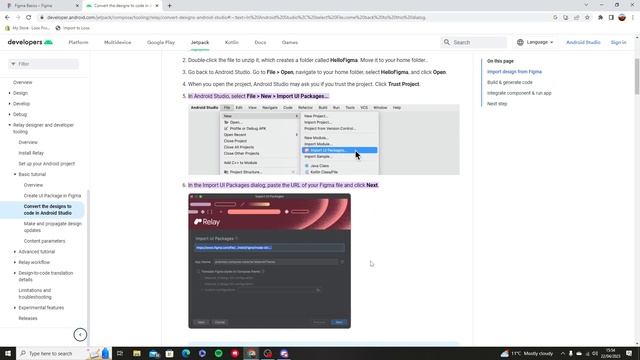
Task: Open the Platform nav tab
Action: (x=78, y=42)
